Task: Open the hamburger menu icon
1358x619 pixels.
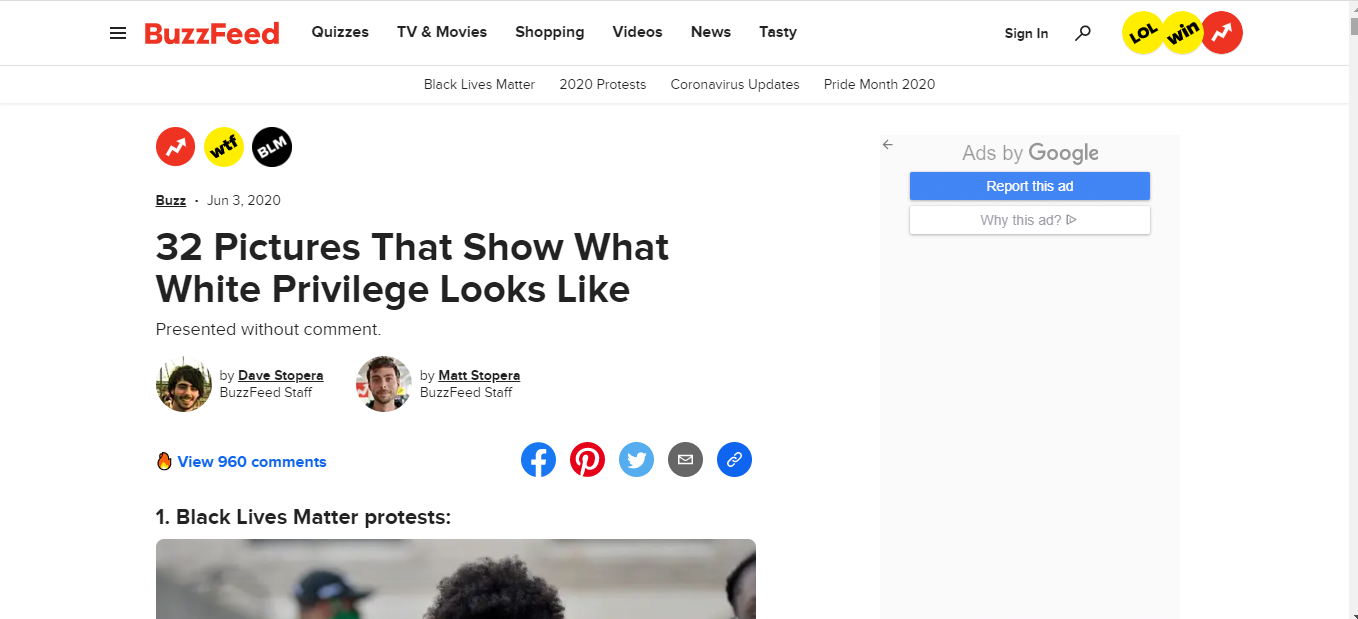Action: [x=118, y=33]
